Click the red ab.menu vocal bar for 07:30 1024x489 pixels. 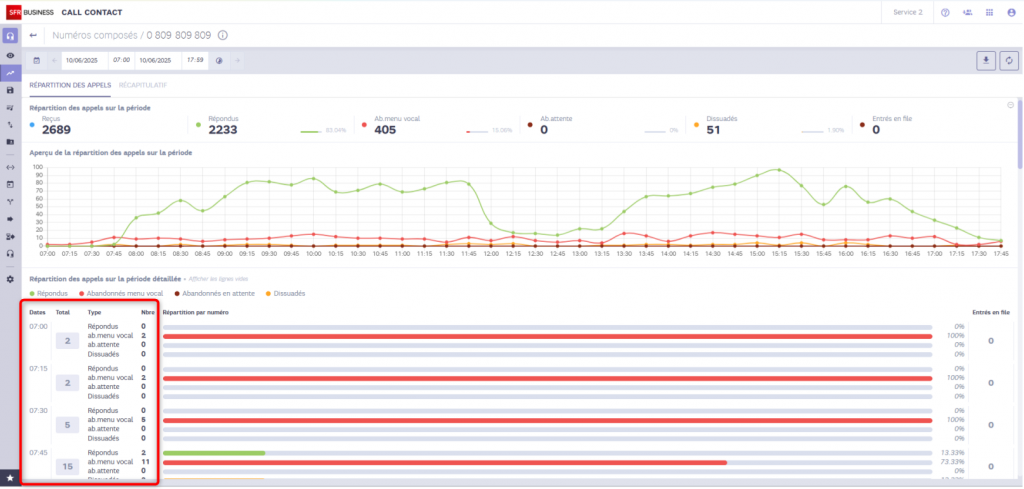click(x=547, y=420)
